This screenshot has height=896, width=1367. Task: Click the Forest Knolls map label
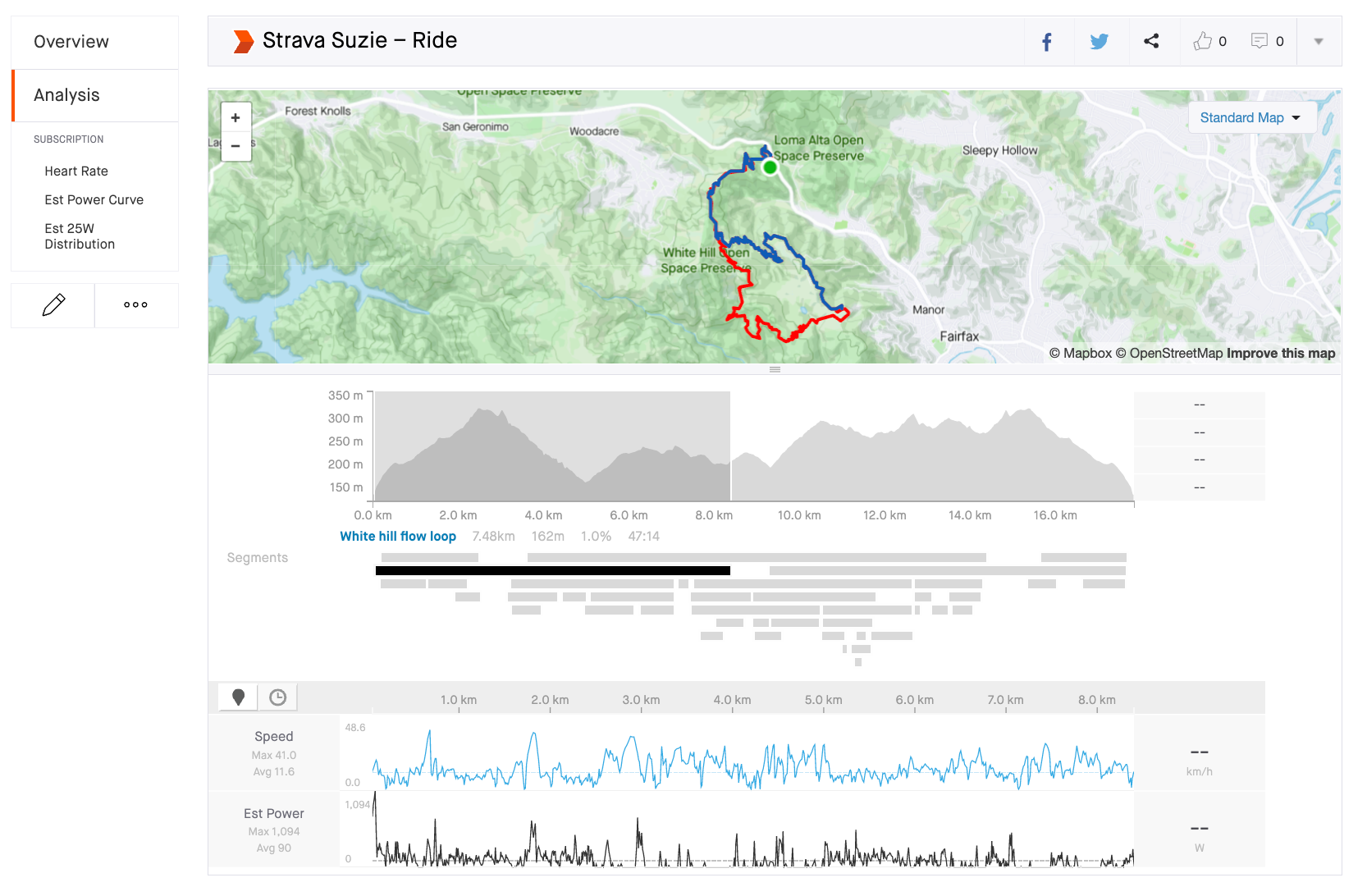pos(318,112)
